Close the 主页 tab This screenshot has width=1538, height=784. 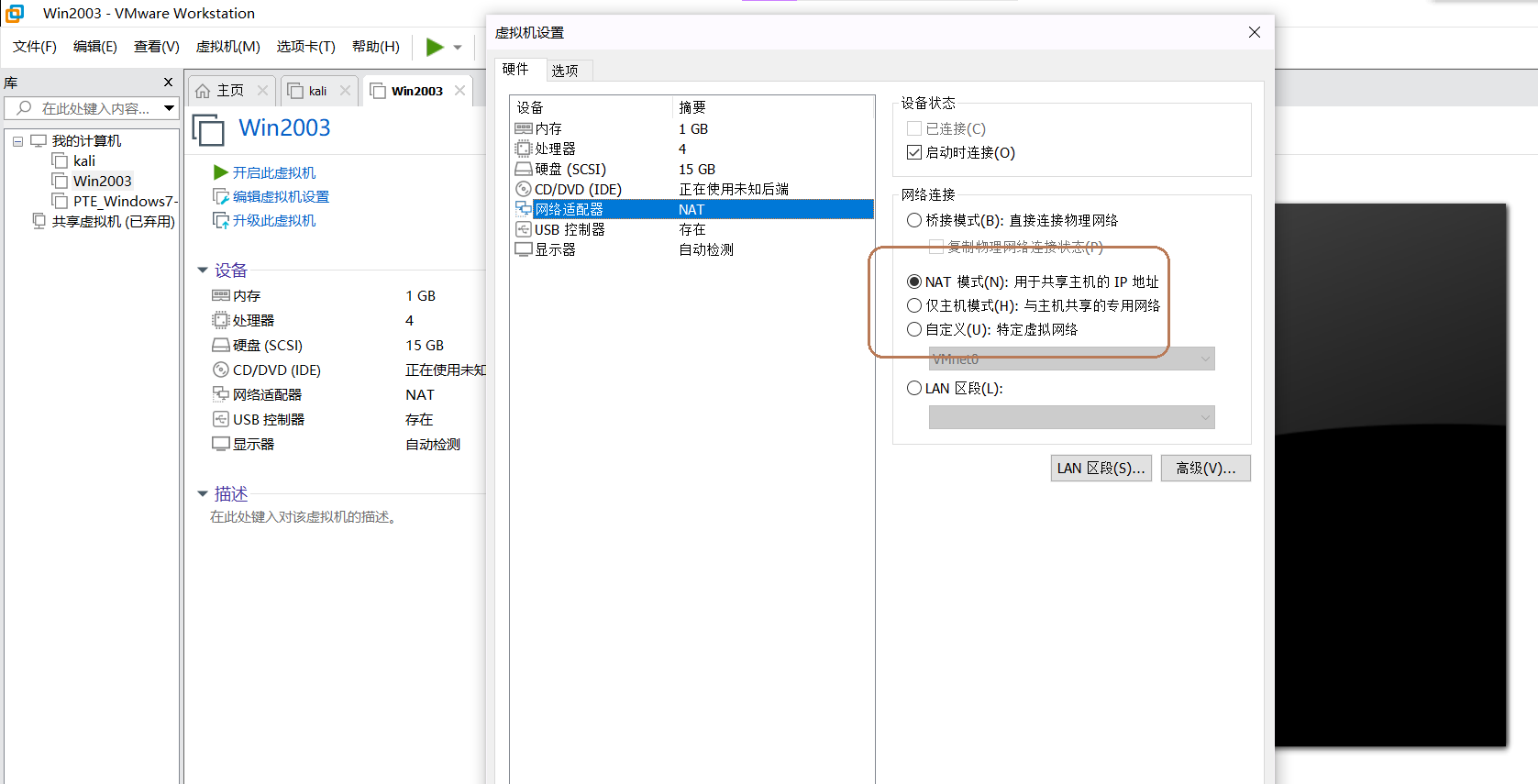(x=263, y=90)
